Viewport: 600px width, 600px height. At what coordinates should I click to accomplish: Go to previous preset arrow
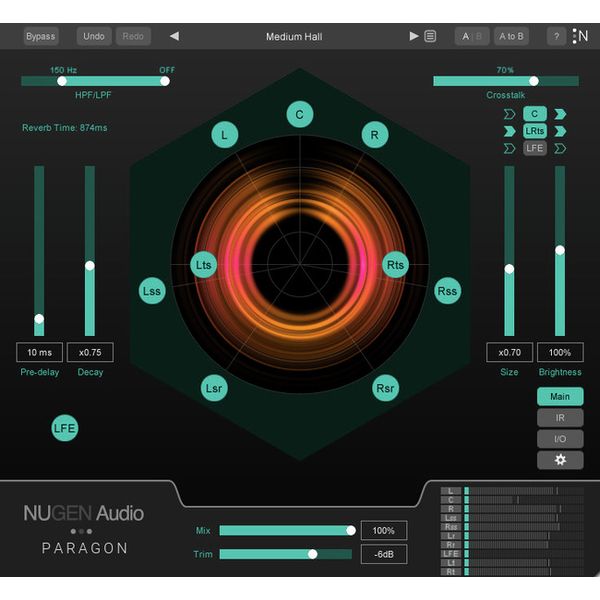174,36
